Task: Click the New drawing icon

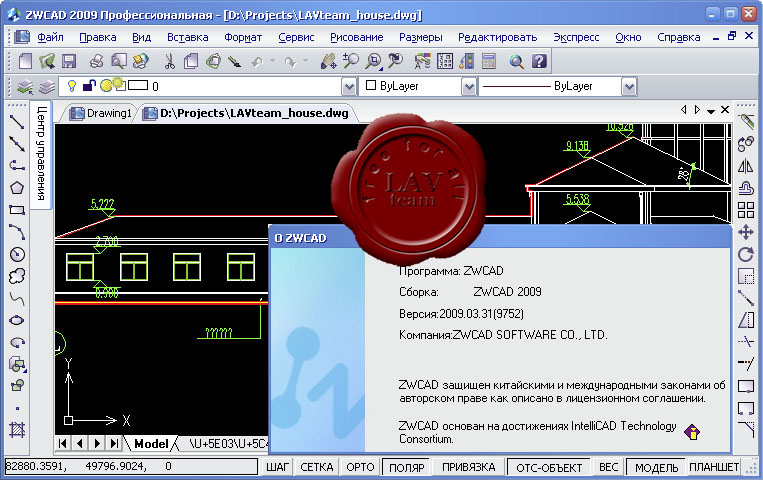Action: [x=25, y=61]
